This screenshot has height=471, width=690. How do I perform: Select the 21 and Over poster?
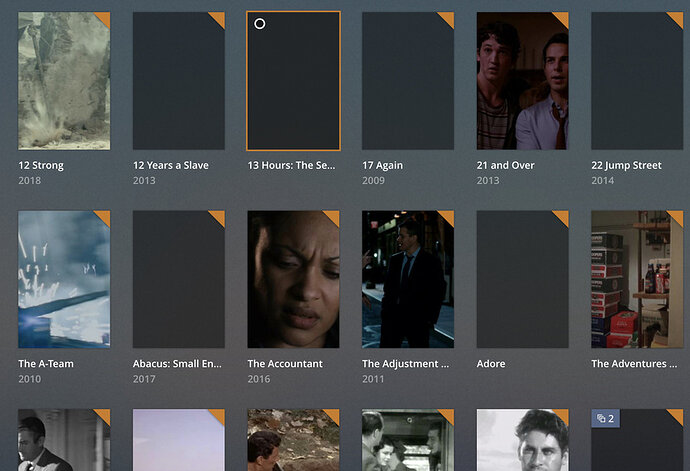[523, 81]
